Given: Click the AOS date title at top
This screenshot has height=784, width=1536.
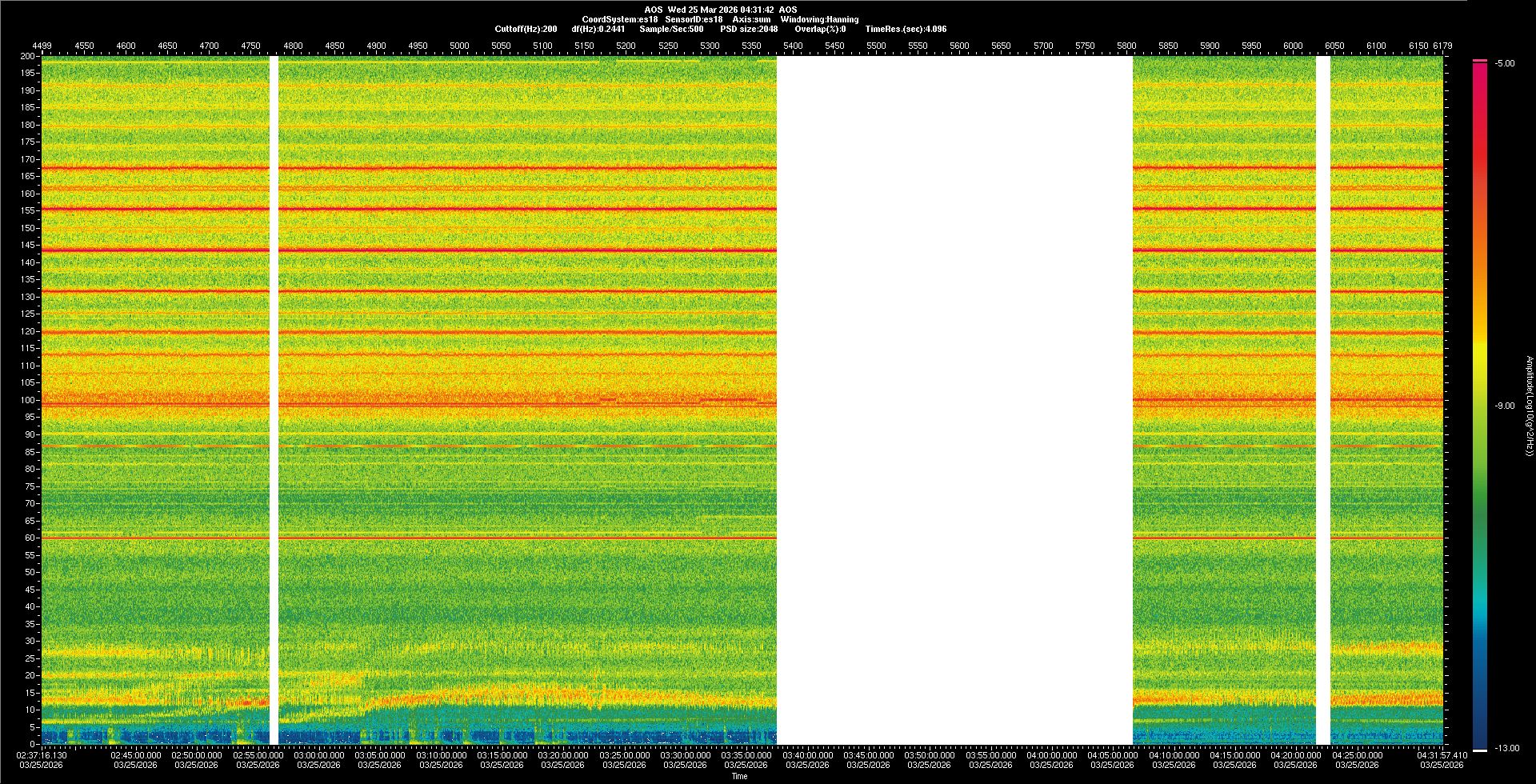Looking at the screenshot, I should (720, 10).
